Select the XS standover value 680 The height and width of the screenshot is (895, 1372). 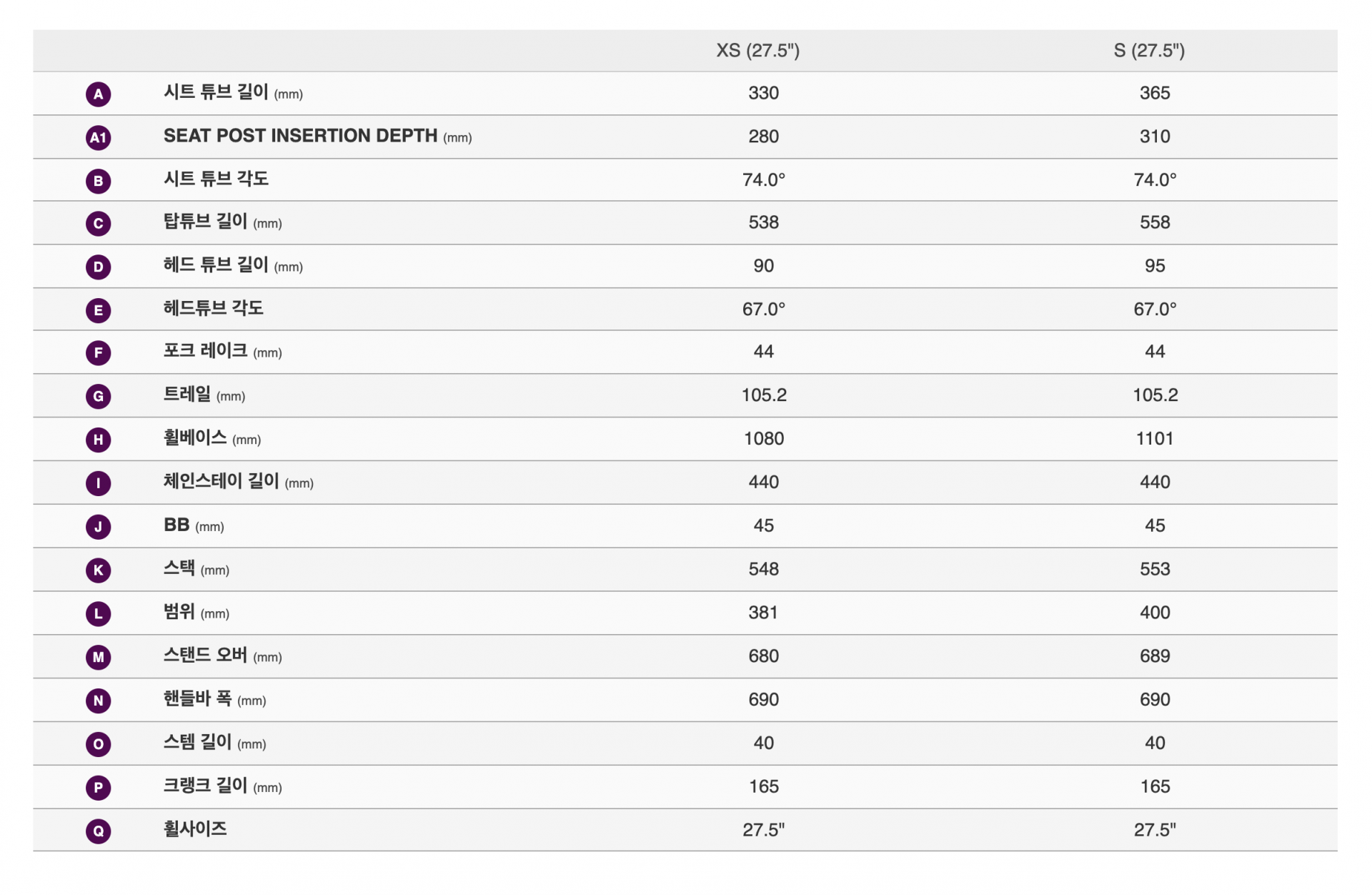(764, 656)
